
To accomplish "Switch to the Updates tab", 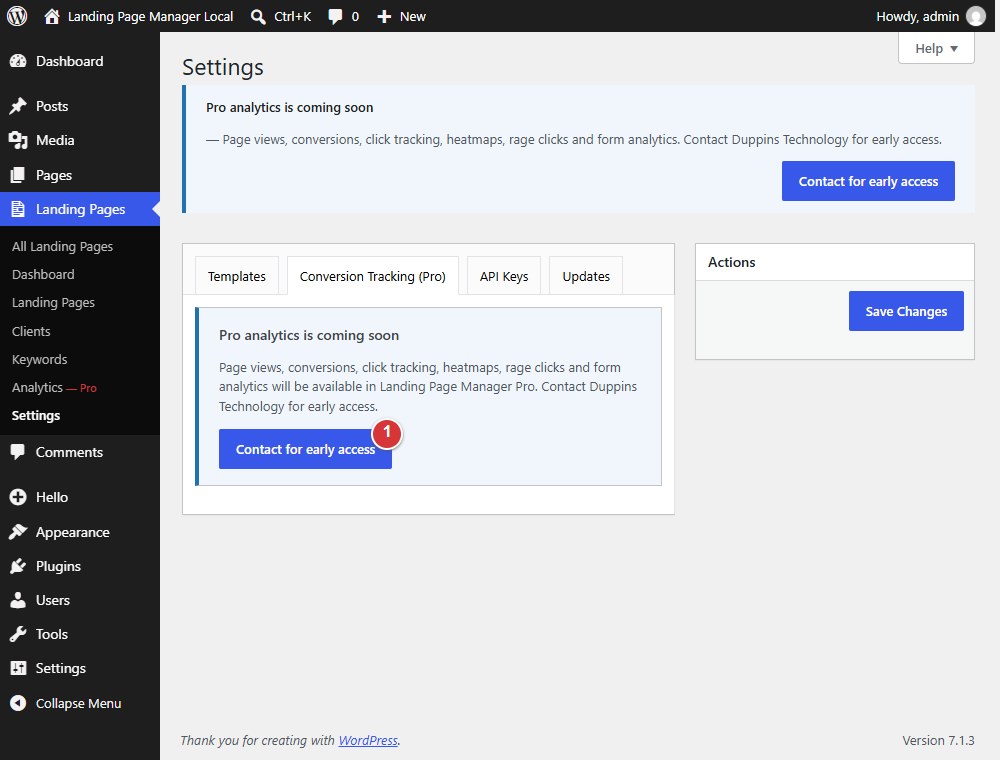I will click(585, 276).
